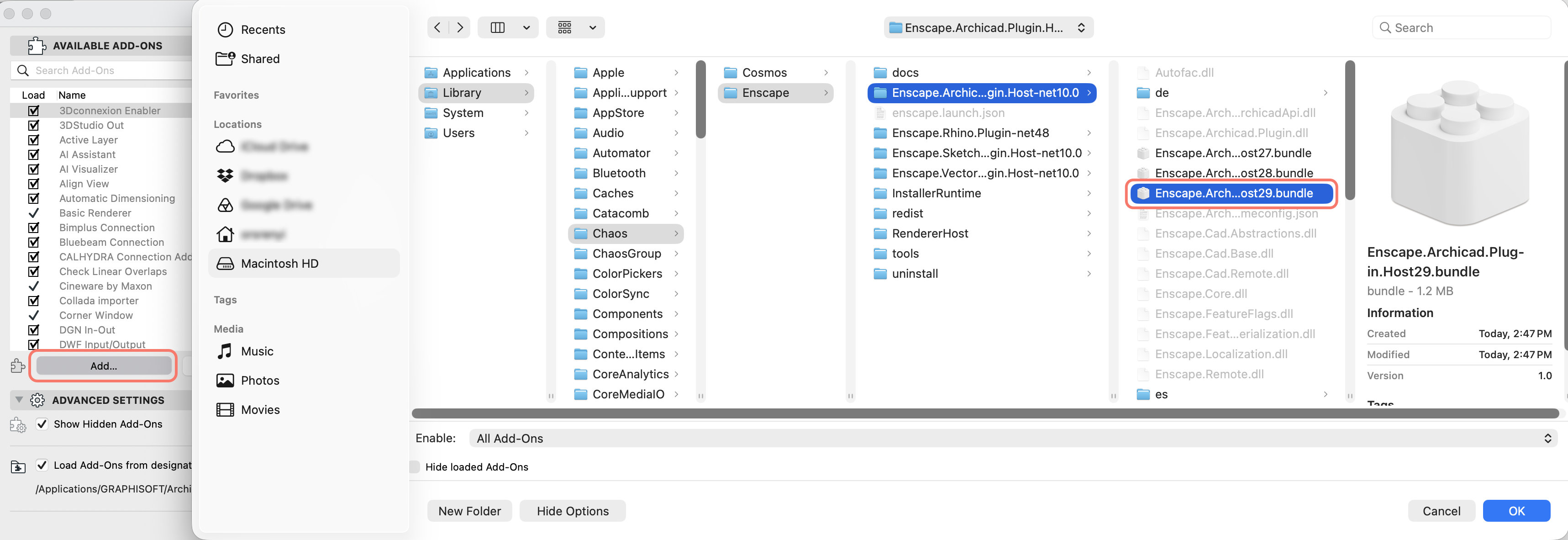Select the Dropbox icon in the sidebar
The width and height of the screenshot is (1568, 540).
pos(225,176)
